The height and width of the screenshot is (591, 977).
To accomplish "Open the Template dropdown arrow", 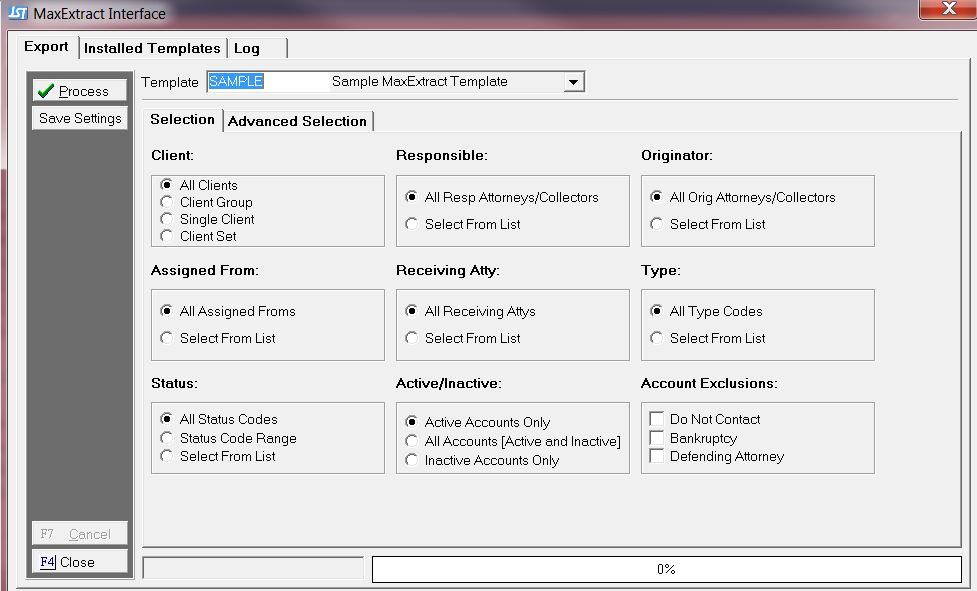I will tap(573, 82).
